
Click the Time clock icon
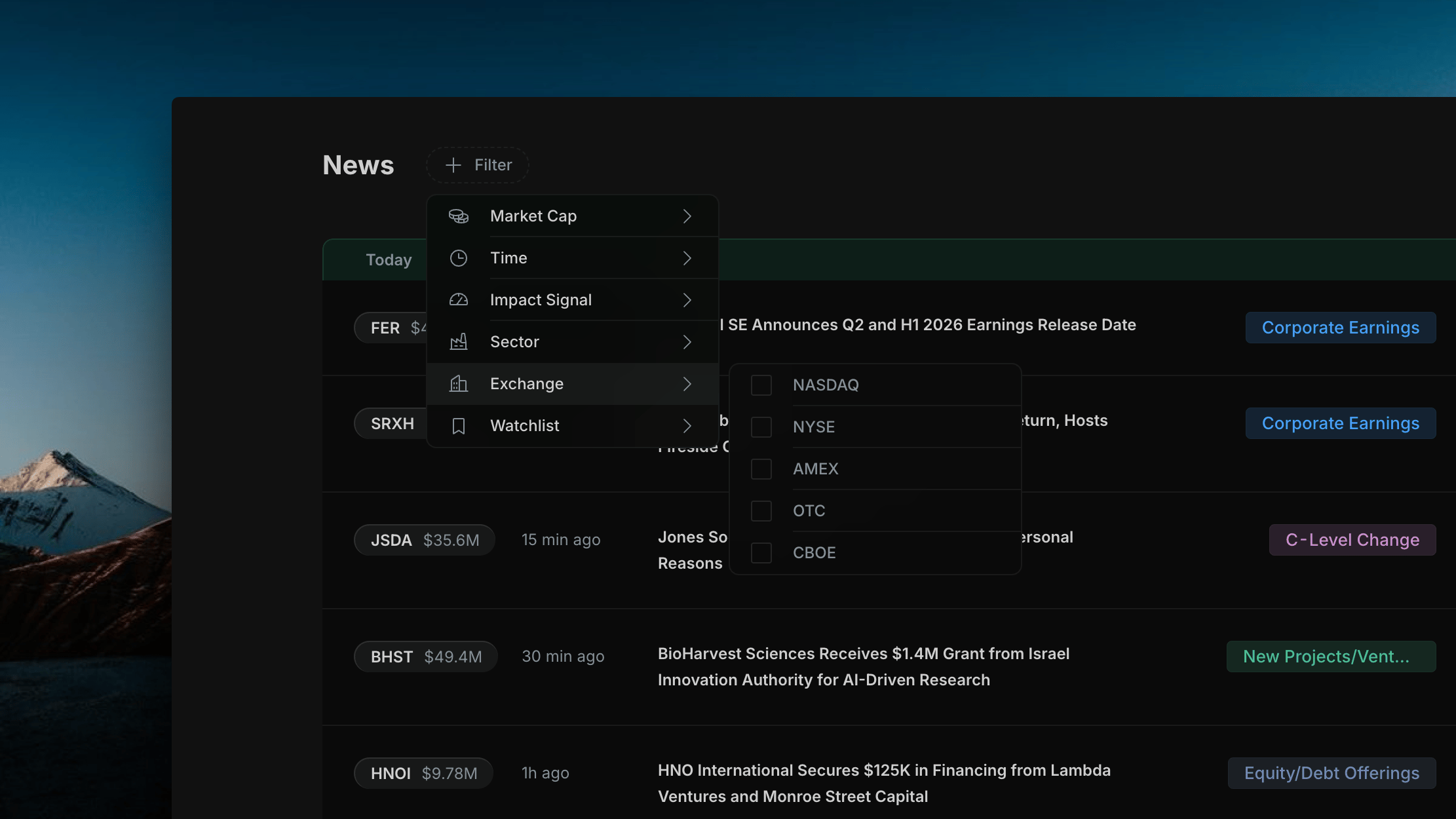[459, 258]
